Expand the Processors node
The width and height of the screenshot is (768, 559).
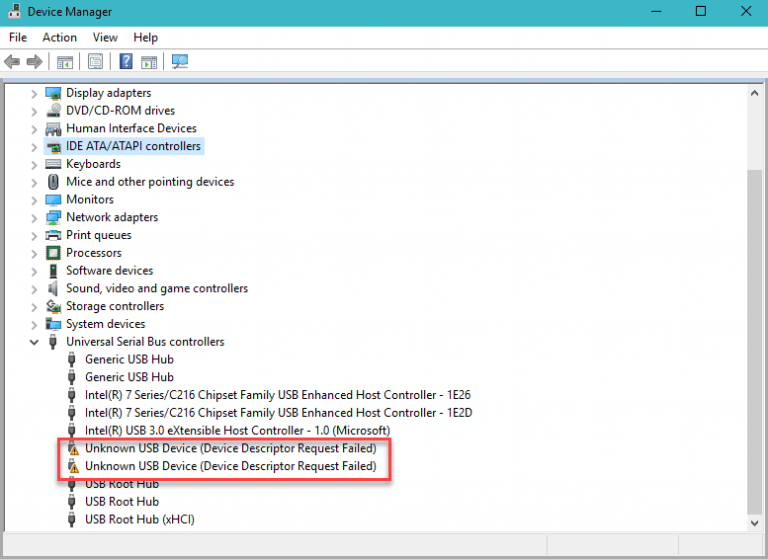[x=34, y=253]
